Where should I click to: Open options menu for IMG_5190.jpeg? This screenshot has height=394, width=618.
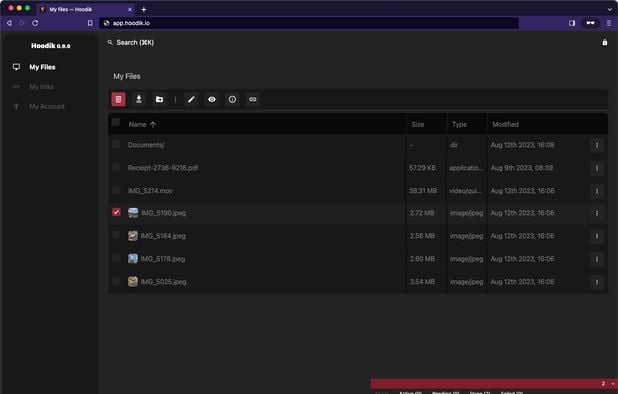point(597,213)
